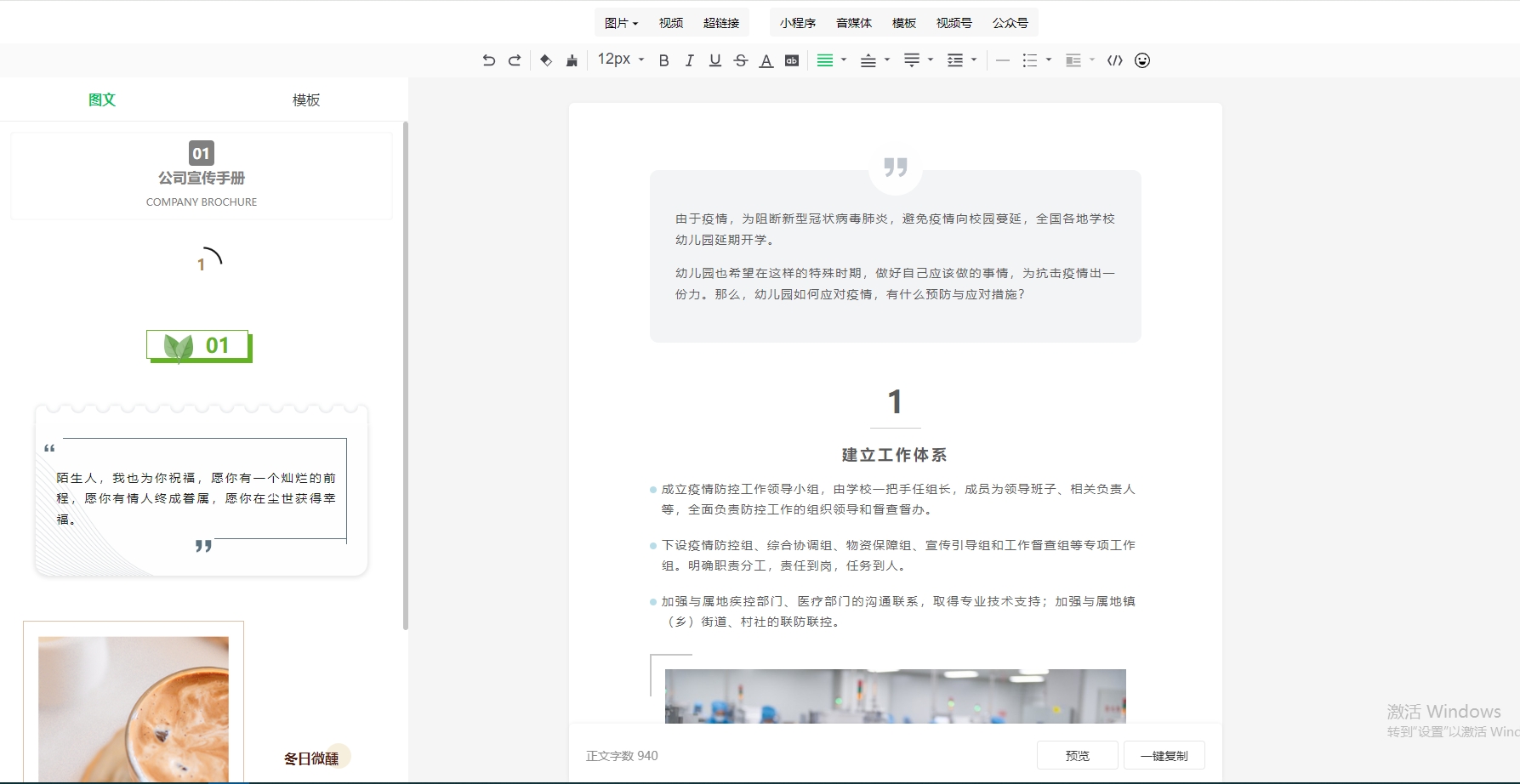Click the paragraph spacing before icon
This screenshot has height=784, width=1520.
click(x=868, y=60)
